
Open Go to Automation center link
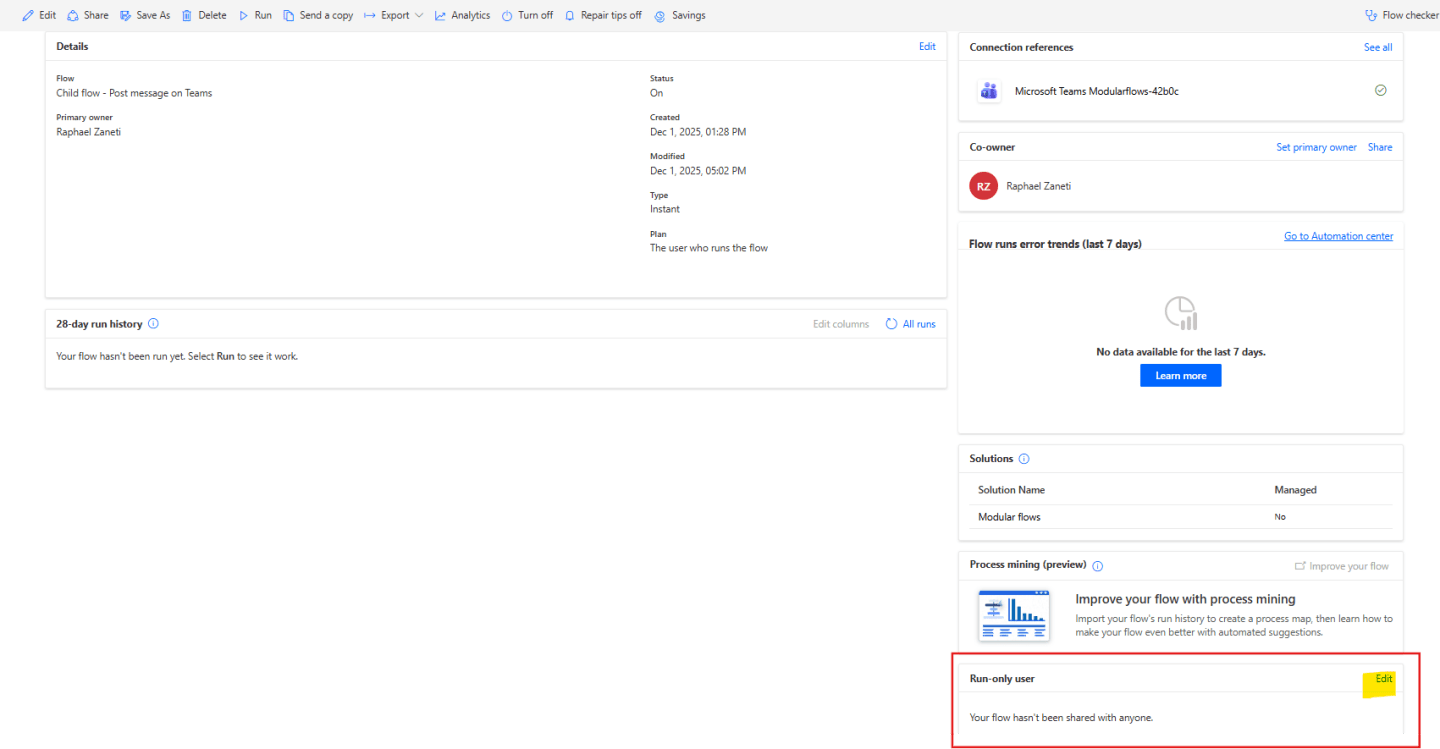(1338, 236)
